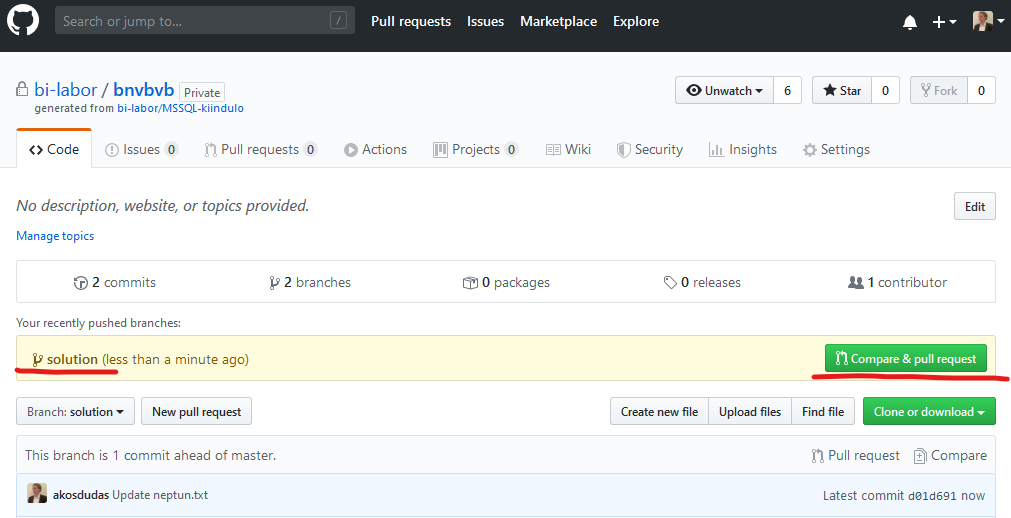Switch to the Security tab
Viewport: 1011px width, 518px height.
[649, 149]
